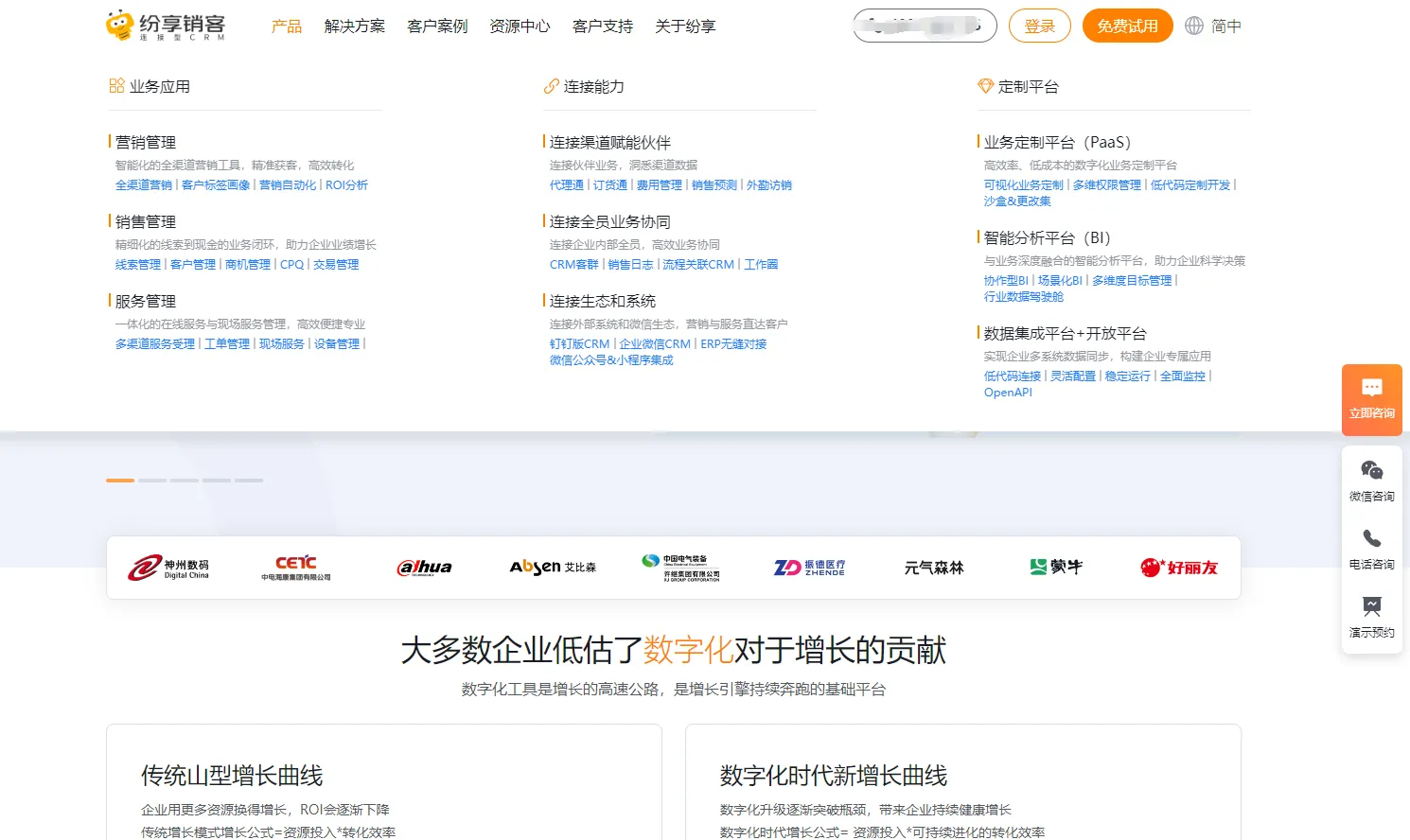Click the 连接生态和系统 heading
This screenshot has width=1410, height=840.
pyautogui.click(x=603, y=302)
